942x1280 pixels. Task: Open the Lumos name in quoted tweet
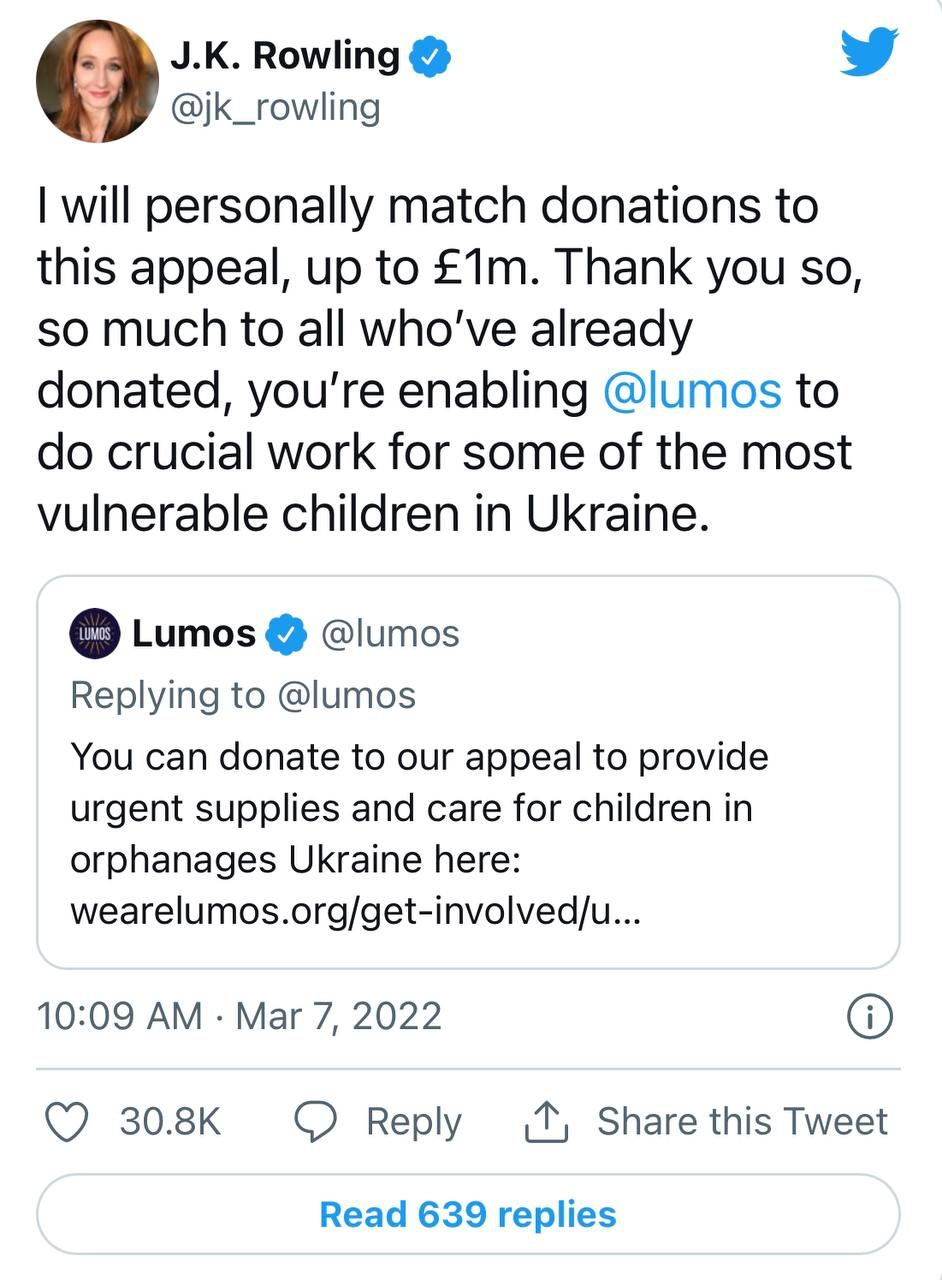pos(194,634)
